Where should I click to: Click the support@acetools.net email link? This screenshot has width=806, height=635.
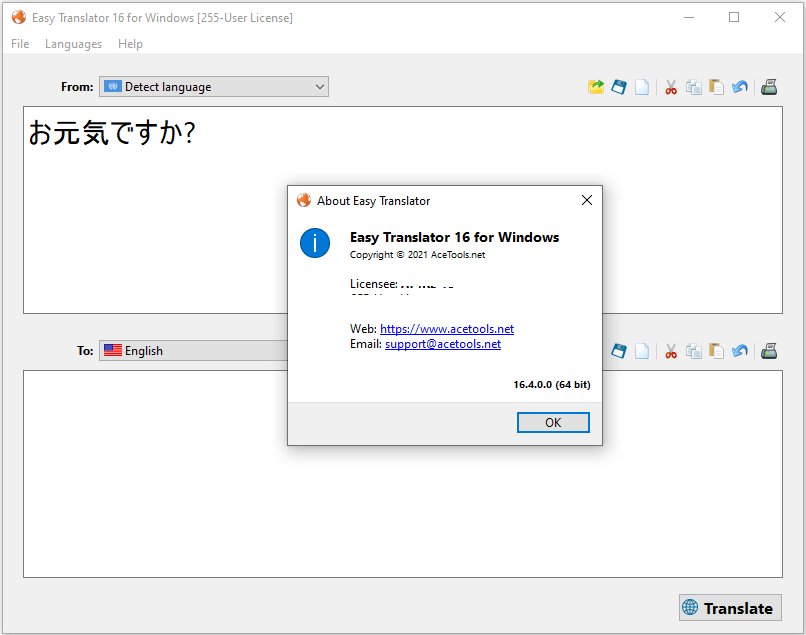coord(443,344)
